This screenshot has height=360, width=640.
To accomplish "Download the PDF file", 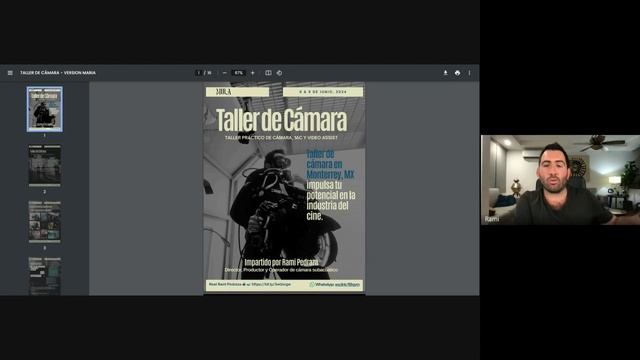I will (x=445, y=73).
